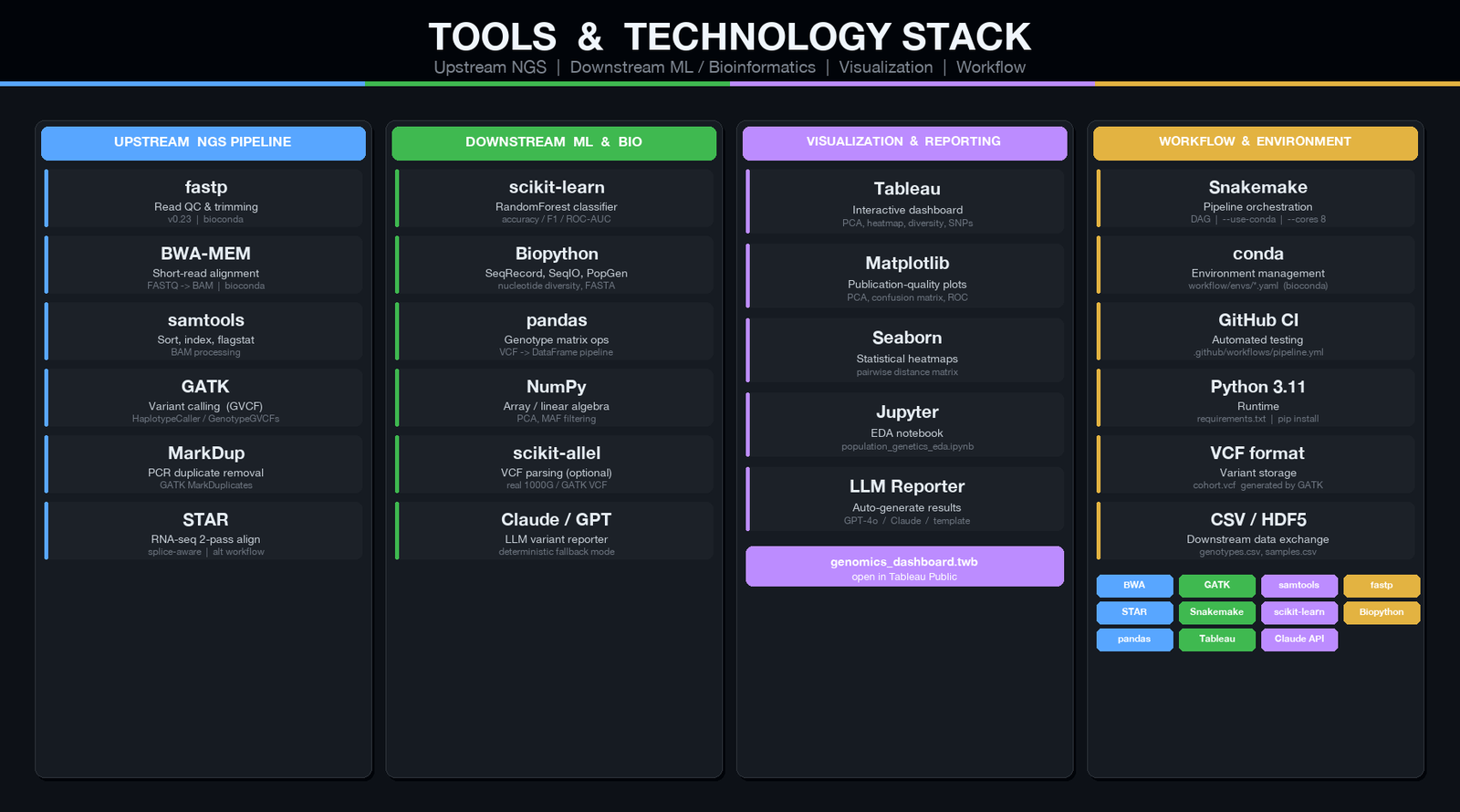Screen dimensions: 1460x812
Task: Select the scikit-learn RandomForest classifier card
Action: tap(554, 199)
